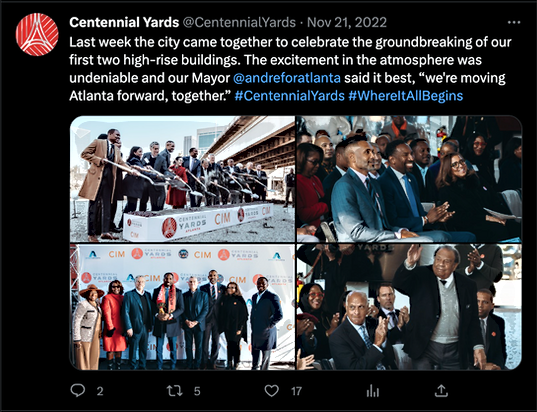Like the tweet with the heart icon

(x=272, y=390)
